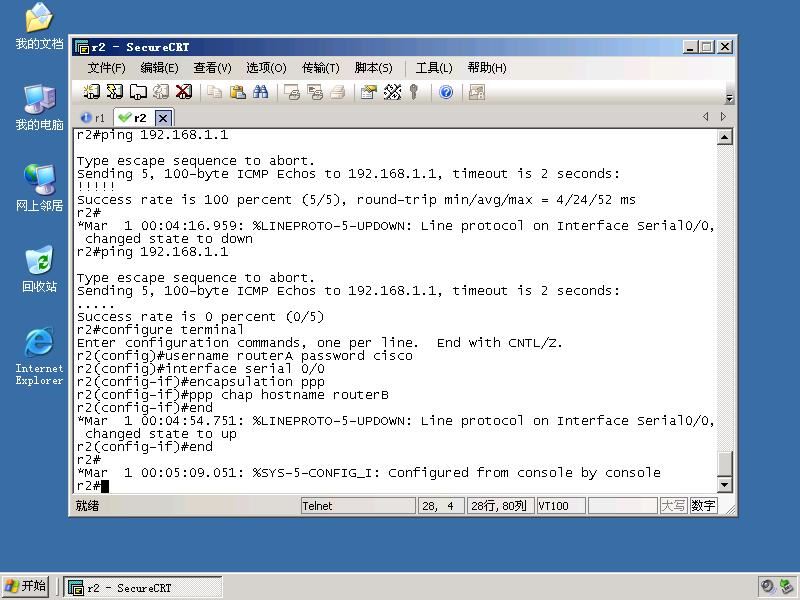The image size is (800, 600).
Task: Click the 大写 caps lock indicator
Action: pos(673,506)
